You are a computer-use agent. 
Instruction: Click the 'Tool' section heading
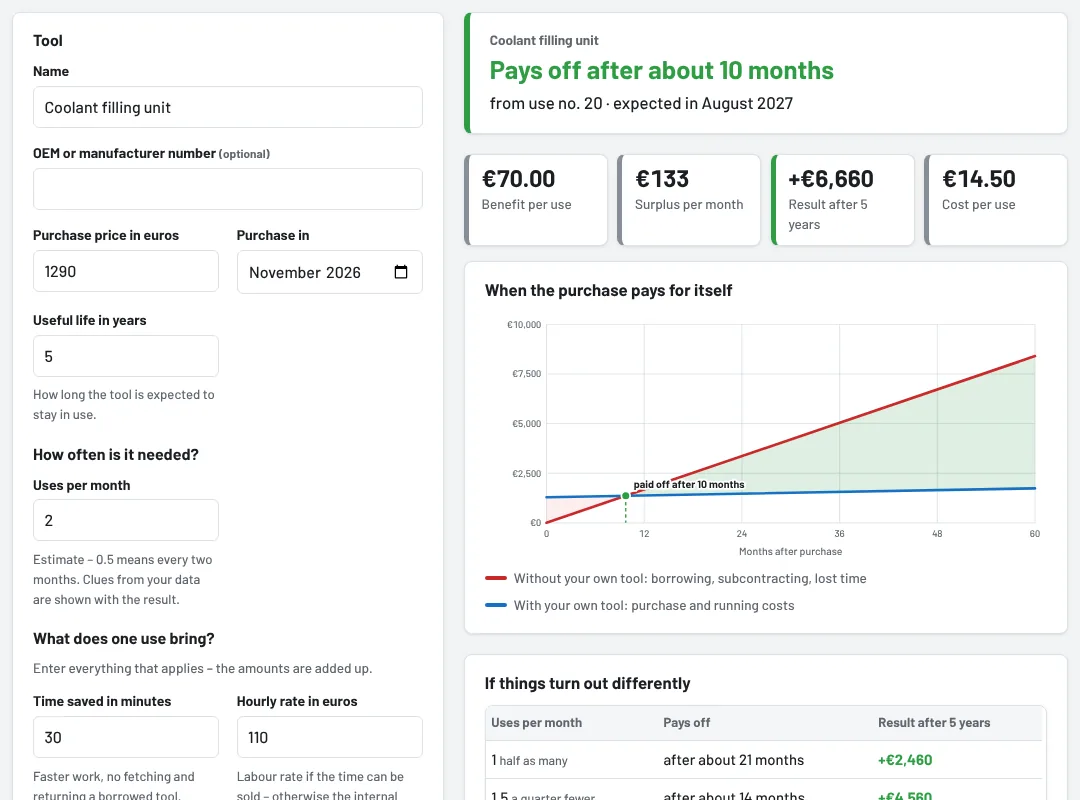[x=48, y=41]
